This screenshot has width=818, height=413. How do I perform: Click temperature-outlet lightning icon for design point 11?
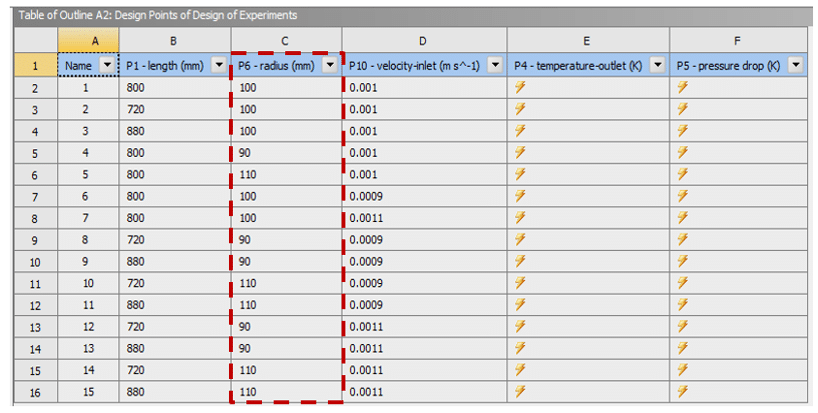(520, 305)
